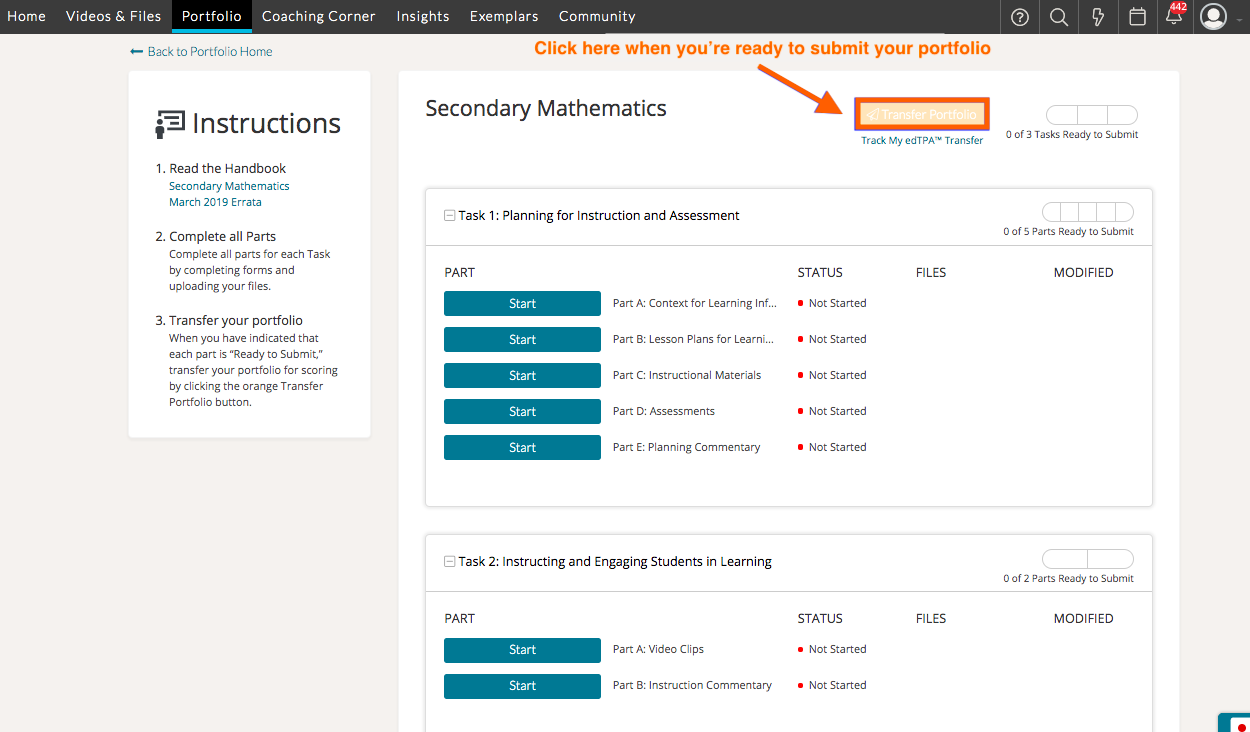Click the search magnifier icon

click(x=1059, y=17)
